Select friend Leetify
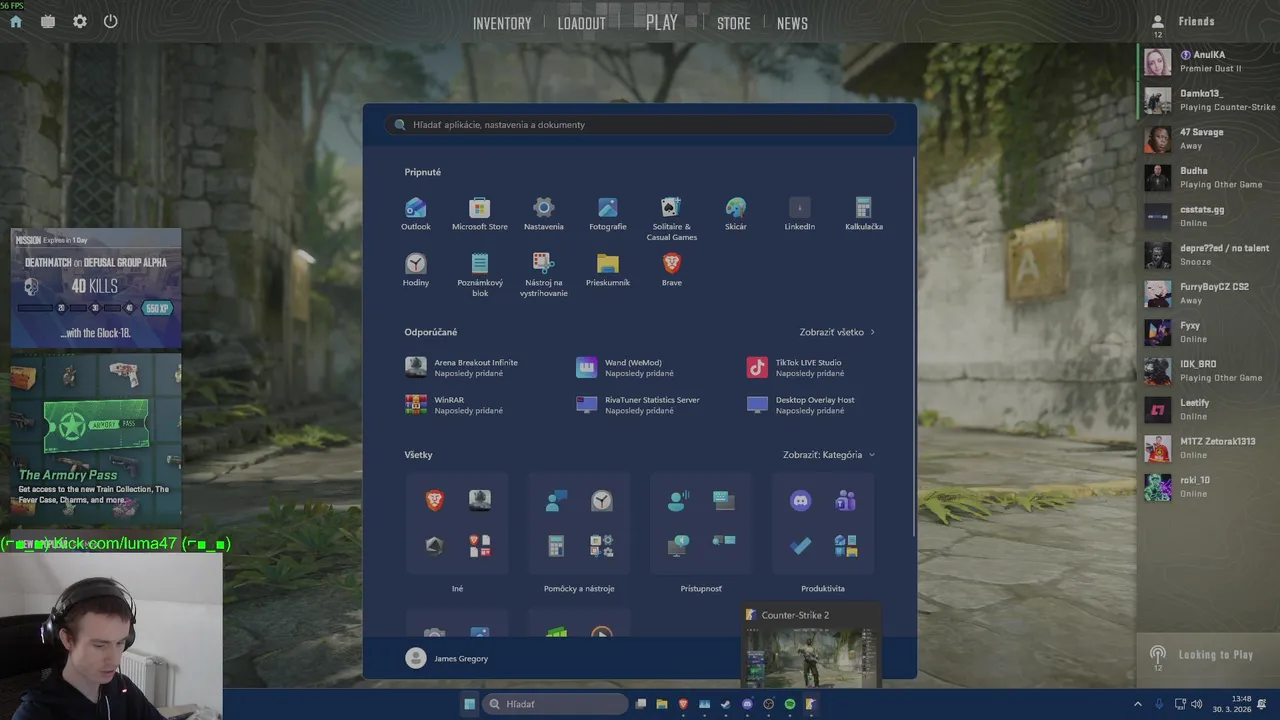 tap(1207, 410)
